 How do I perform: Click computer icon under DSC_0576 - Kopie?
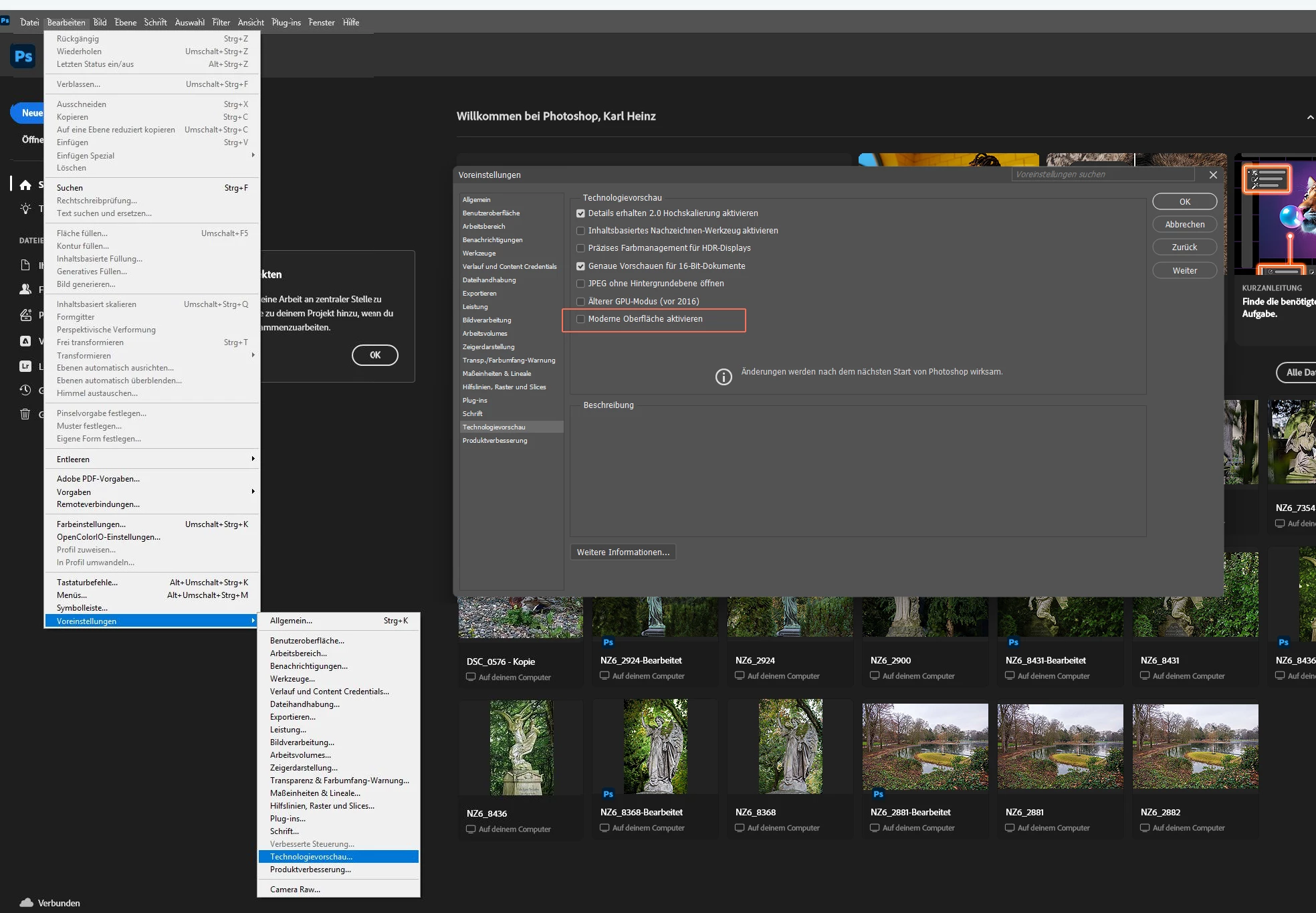point(471,677)
